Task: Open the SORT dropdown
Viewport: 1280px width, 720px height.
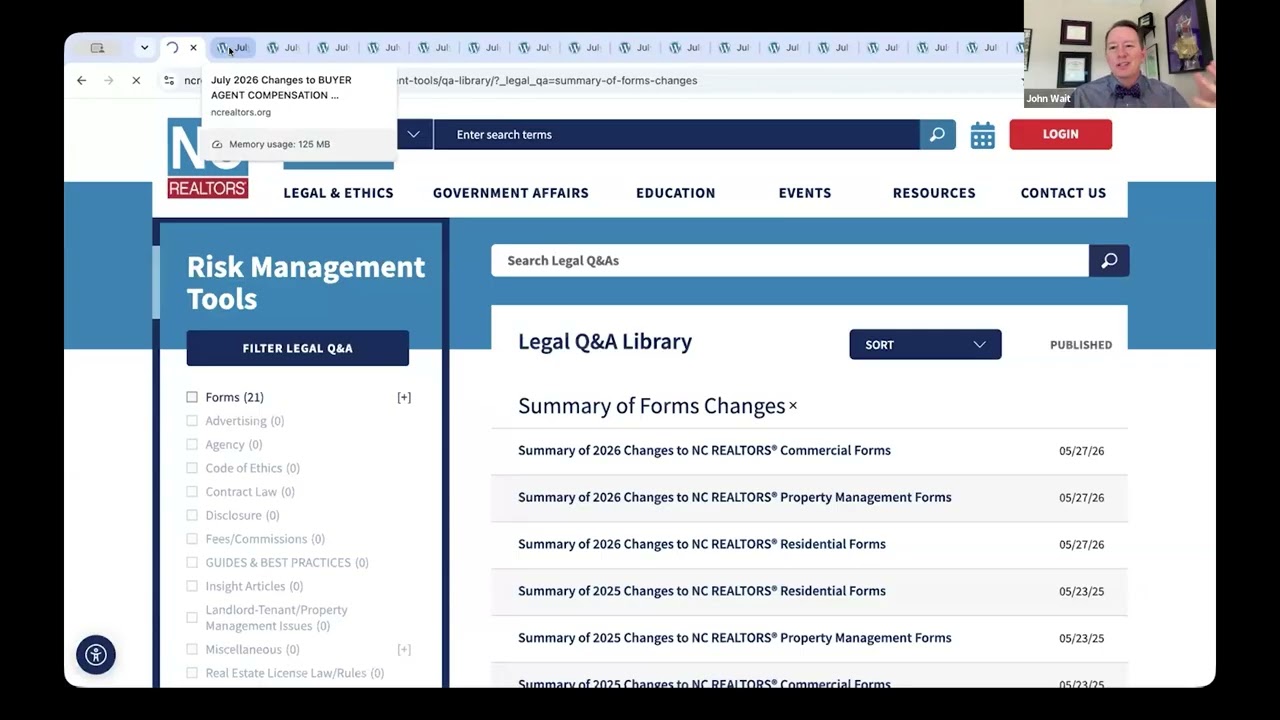Action: 925,345
